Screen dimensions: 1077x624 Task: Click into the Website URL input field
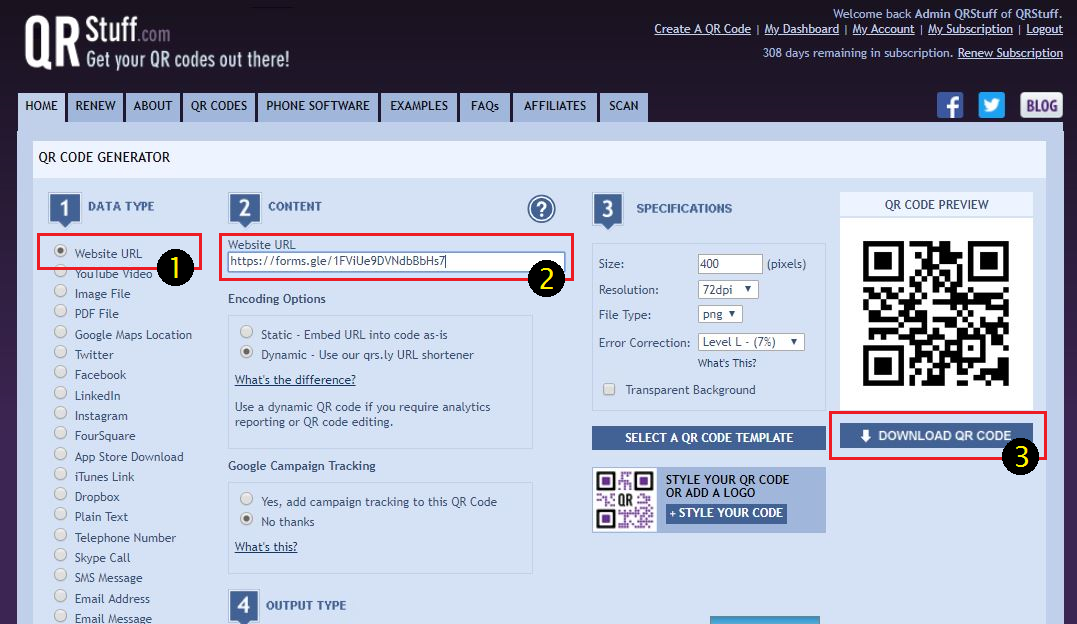coord(396,262)
